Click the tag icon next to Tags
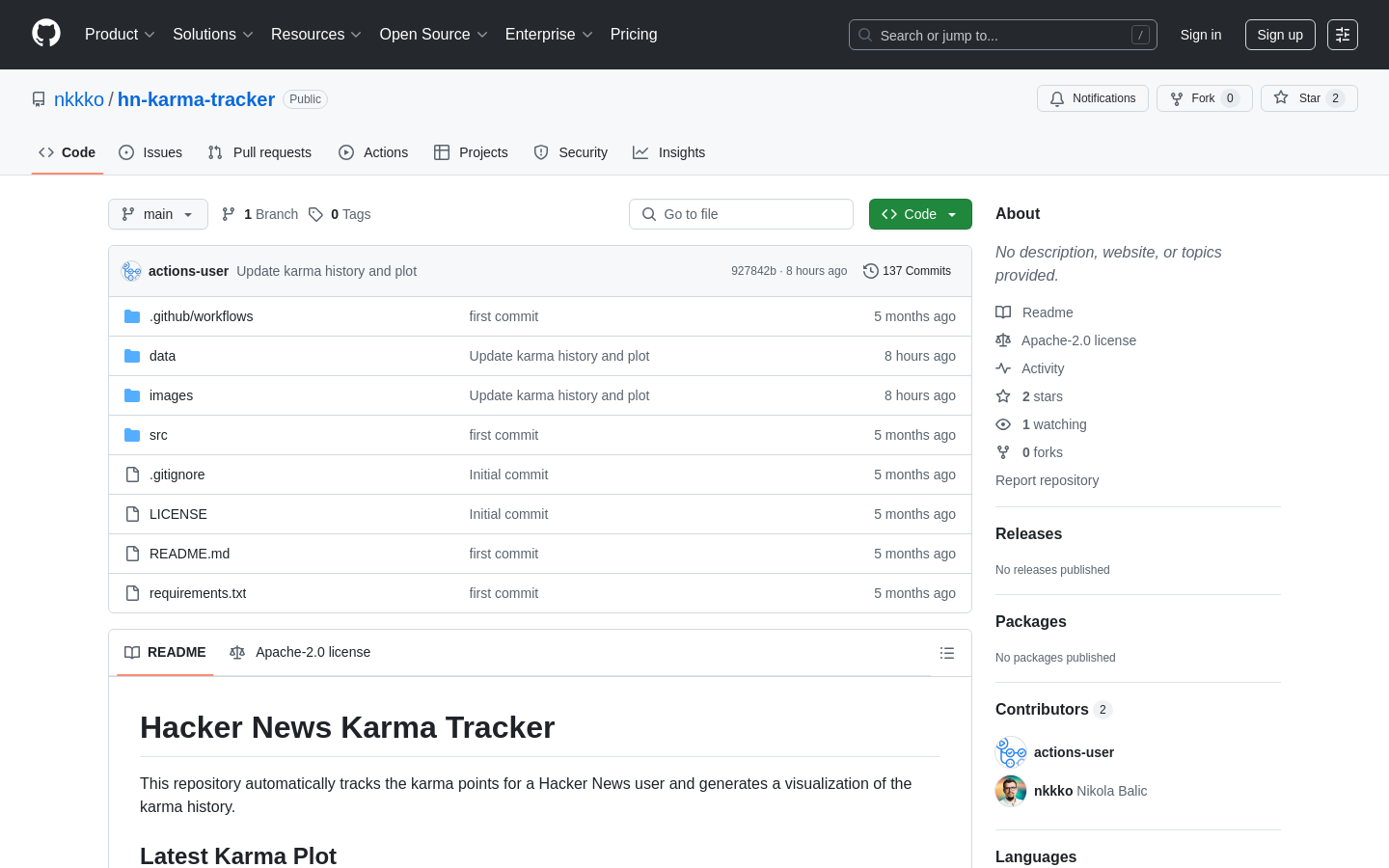This screenshot has height=868, width=1389. tap(315, 214)
